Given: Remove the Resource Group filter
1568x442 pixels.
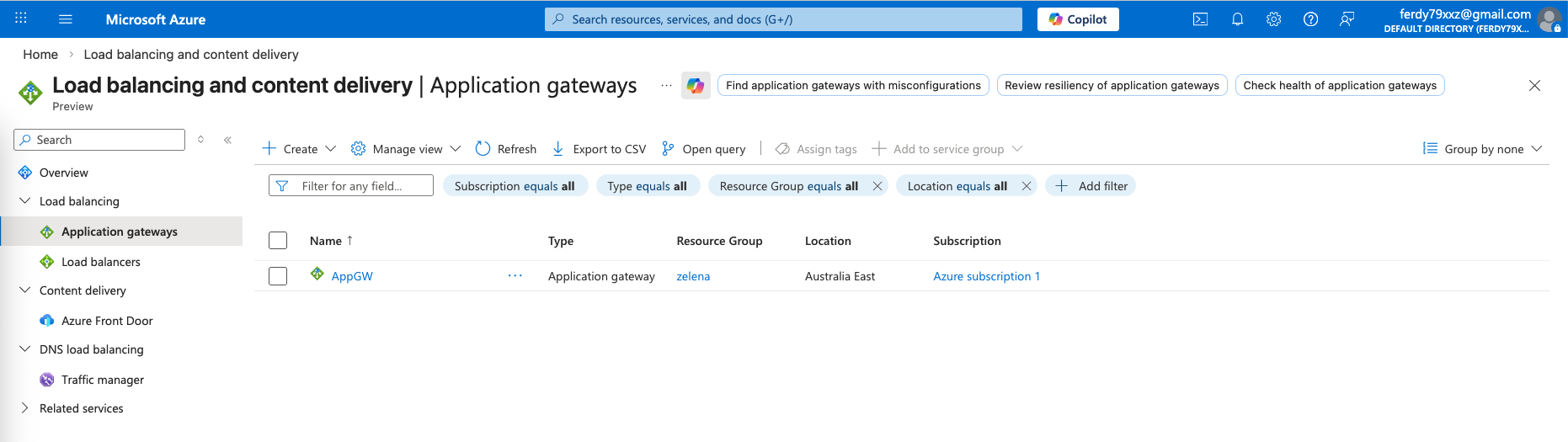Looking at the screenshot, I should pos(877,186).
